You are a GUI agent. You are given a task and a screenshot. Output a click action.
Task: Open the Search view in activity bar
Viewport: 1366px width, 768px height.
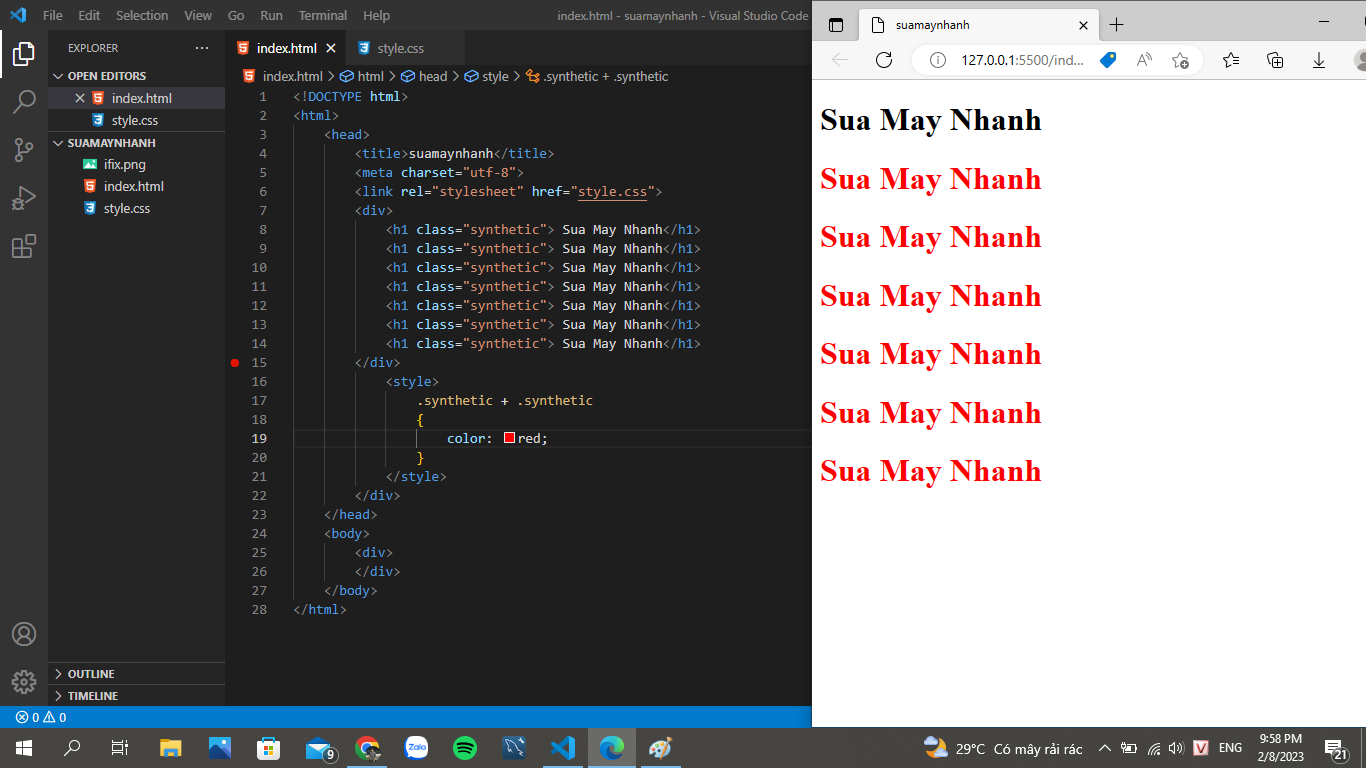click(x=24, y=101)
